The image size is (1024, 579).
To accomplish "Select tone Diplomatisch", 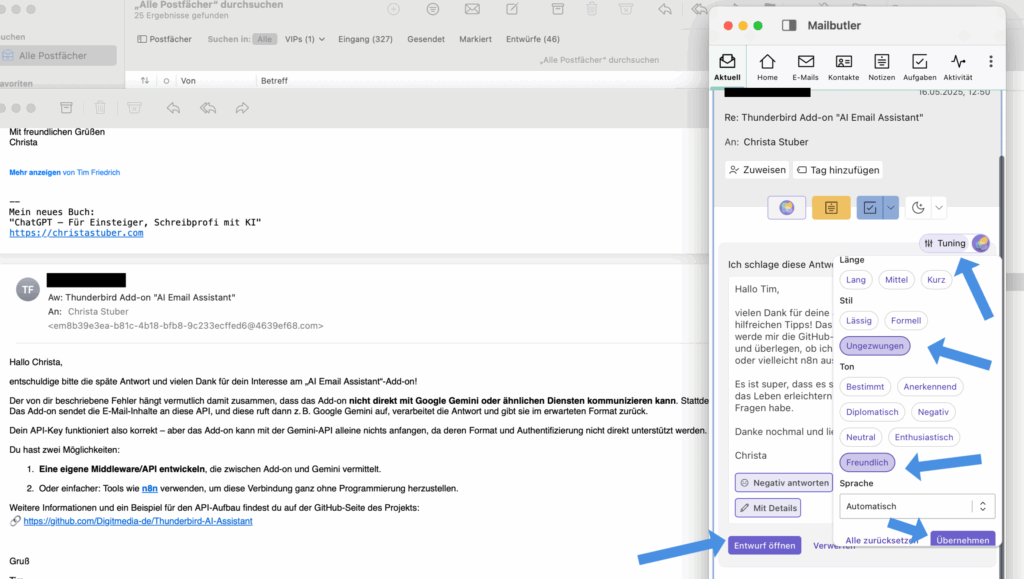I will point(872,412).
